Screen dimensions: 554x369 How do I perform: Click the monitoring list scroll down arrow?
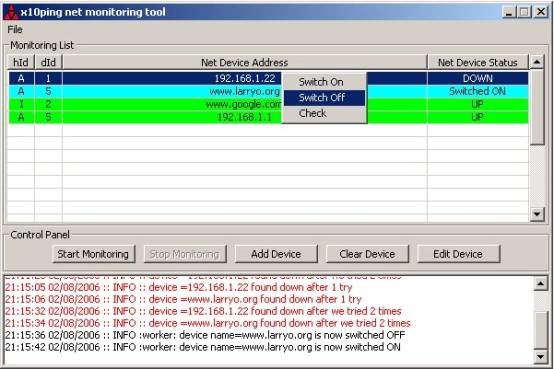click(537, 214)
